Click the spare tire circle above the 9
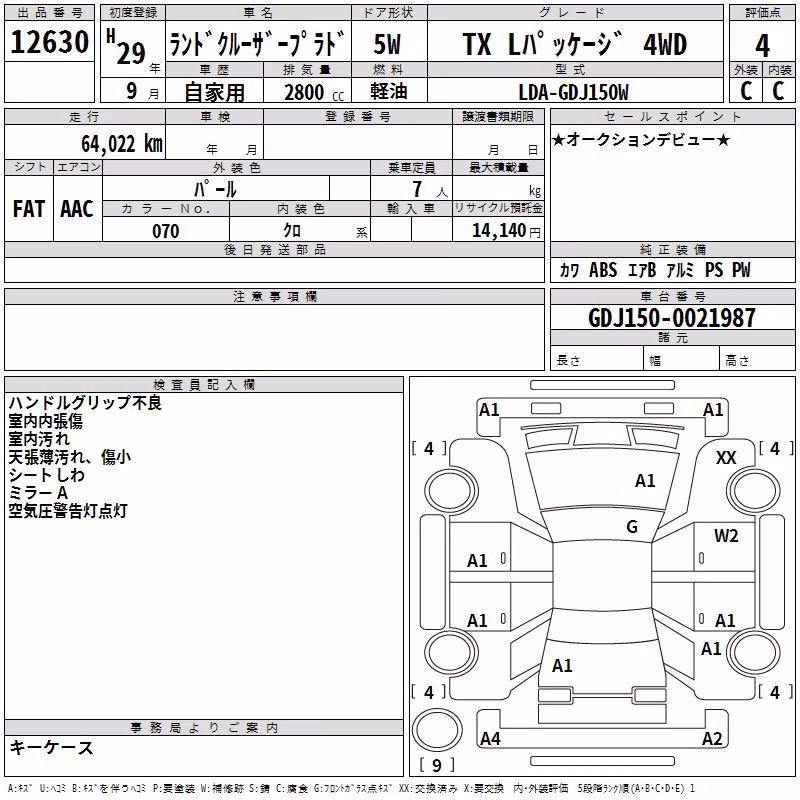The image size is (800, 800). [x=437, y=730]
